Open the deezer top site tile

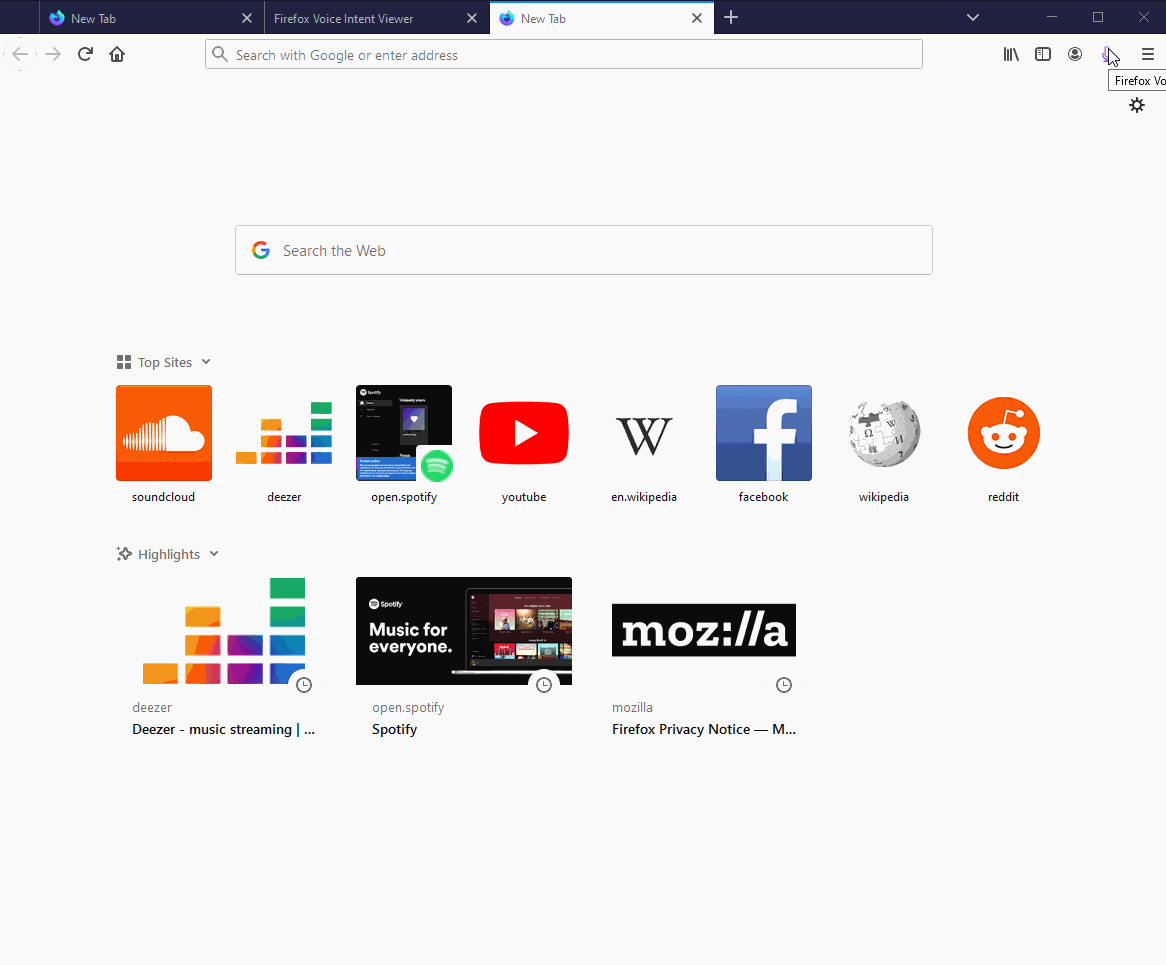point(284,433)
